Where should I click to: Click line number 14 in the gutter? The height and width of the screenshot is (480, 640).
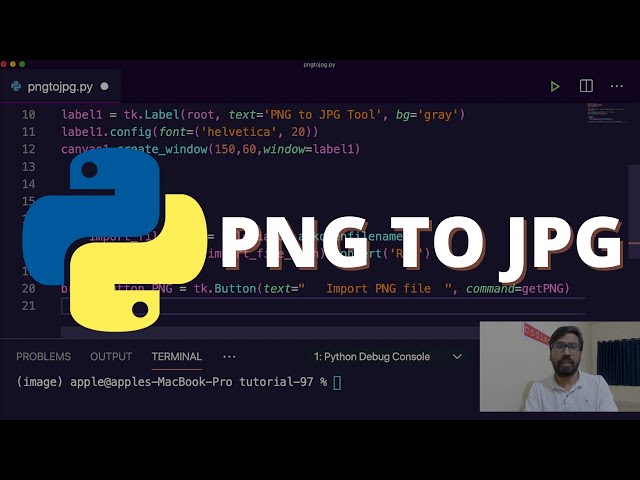tap(29, 184)
